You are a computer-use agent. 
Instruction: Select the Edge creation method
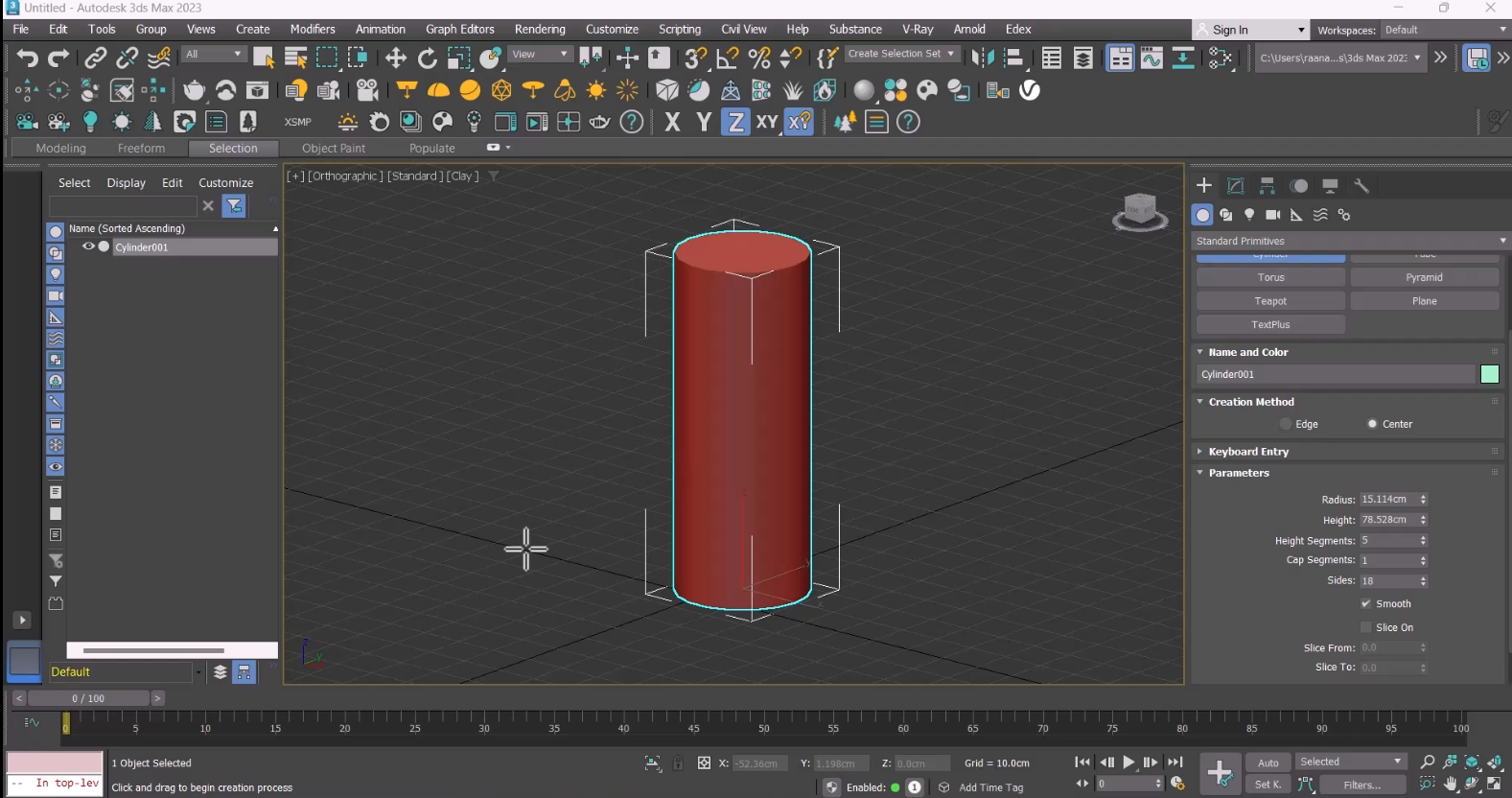click(x=1286, y=424)
